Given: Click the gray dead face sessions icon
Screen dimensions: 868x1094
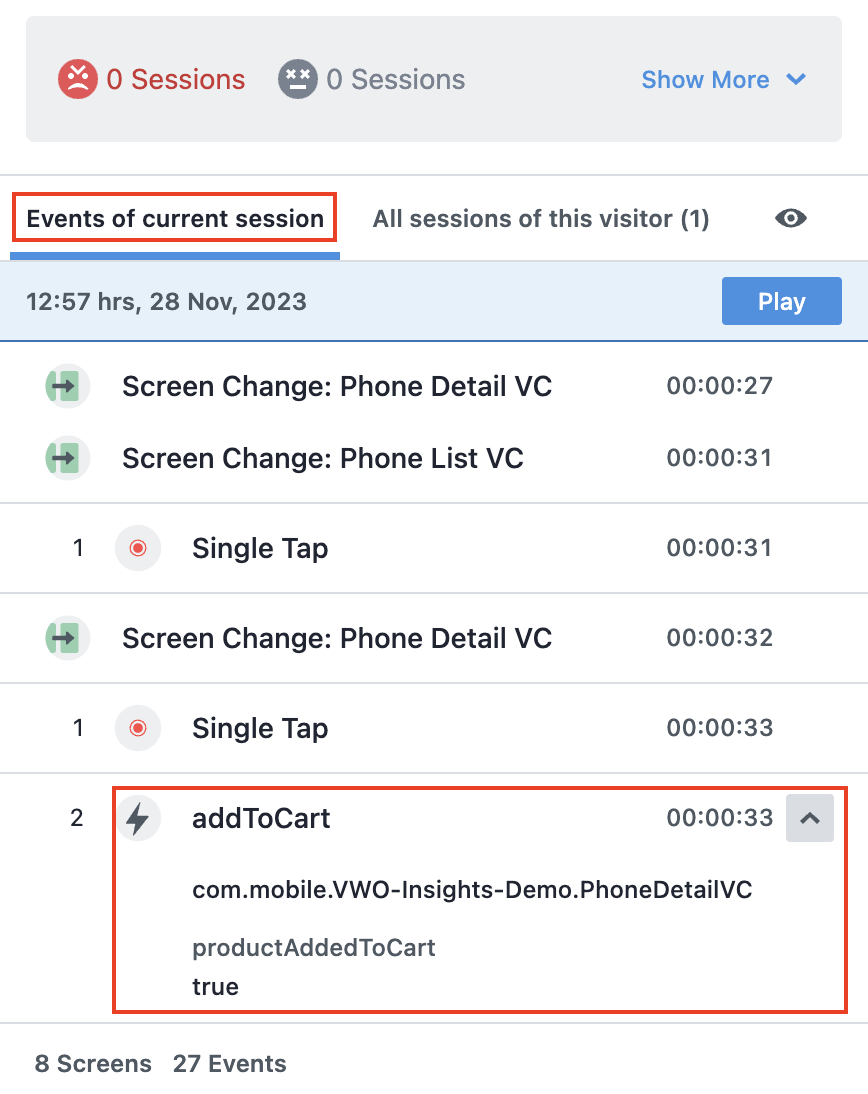Looking at the screenshot, I should pos(298,79).
